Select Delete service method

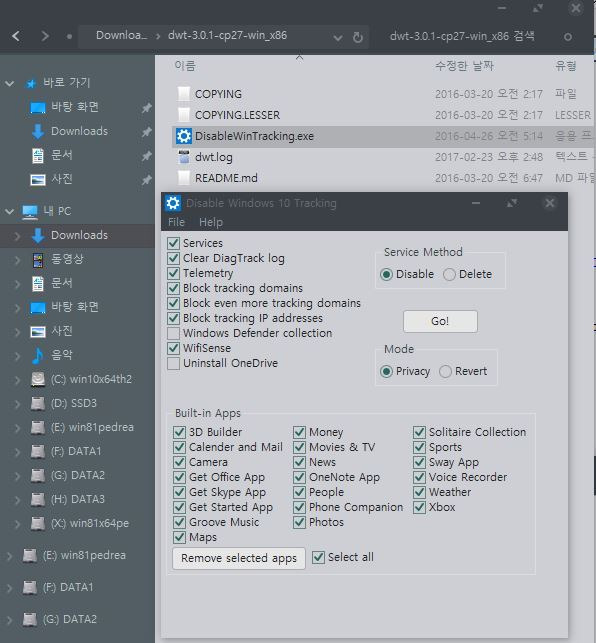tap(449, 274)
